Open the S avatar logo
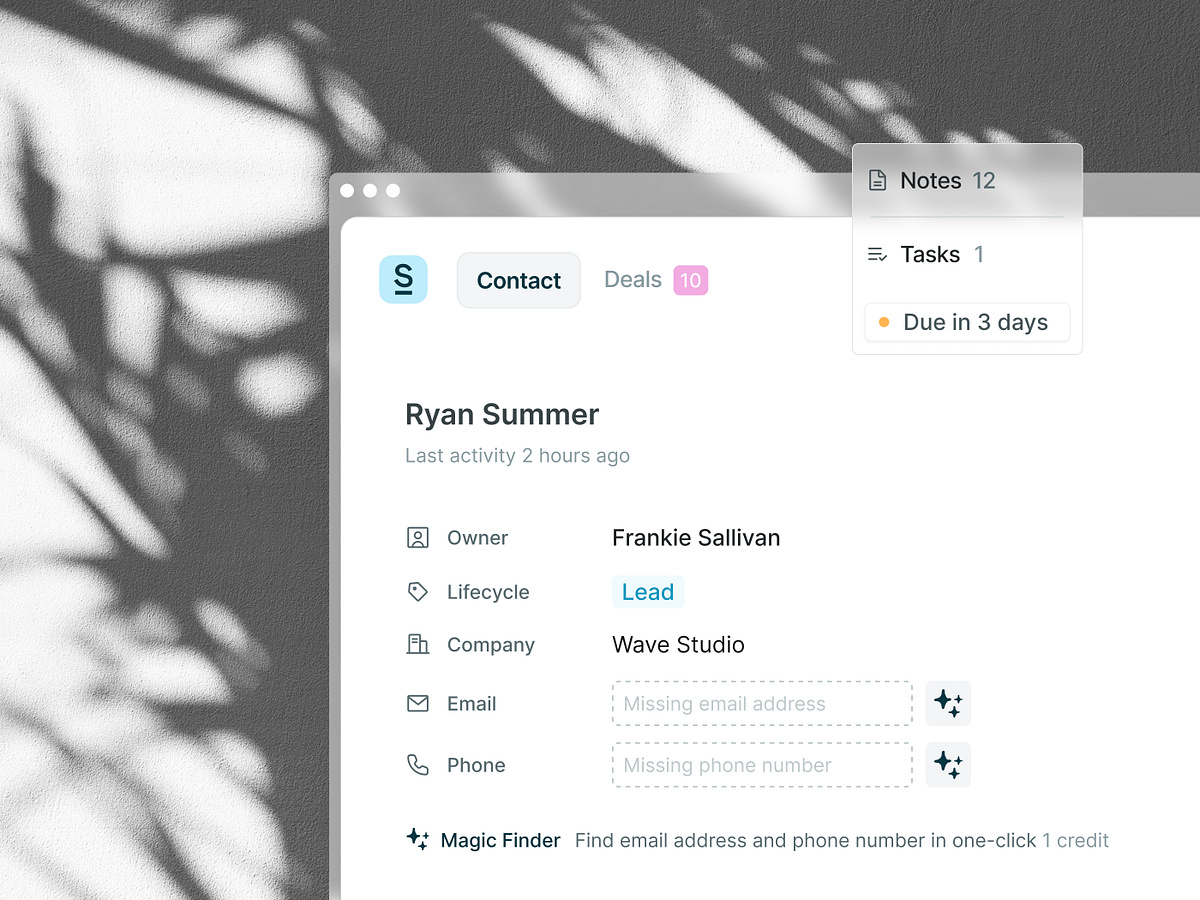 click(403, 280)
